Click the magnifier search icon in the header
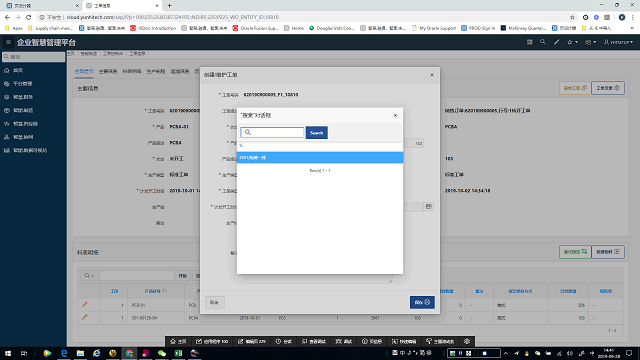The image size is (640, 360). 542,42
